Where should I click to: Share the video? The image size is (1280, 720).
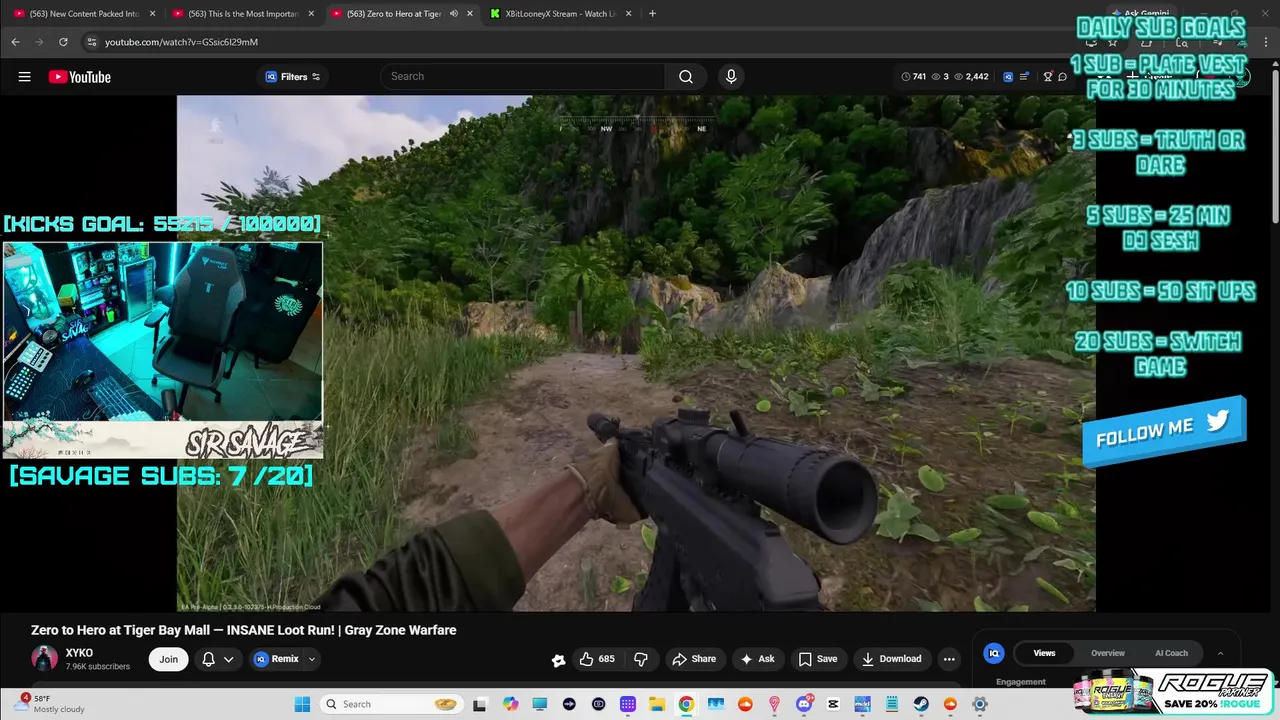[694, 659]
